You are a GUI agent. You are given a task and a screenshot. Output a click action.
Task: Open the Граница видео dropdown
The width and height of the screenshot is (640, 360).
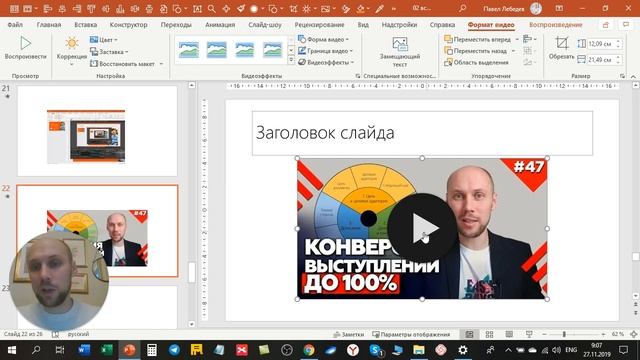pyautogui.click(x=325, y=51)
